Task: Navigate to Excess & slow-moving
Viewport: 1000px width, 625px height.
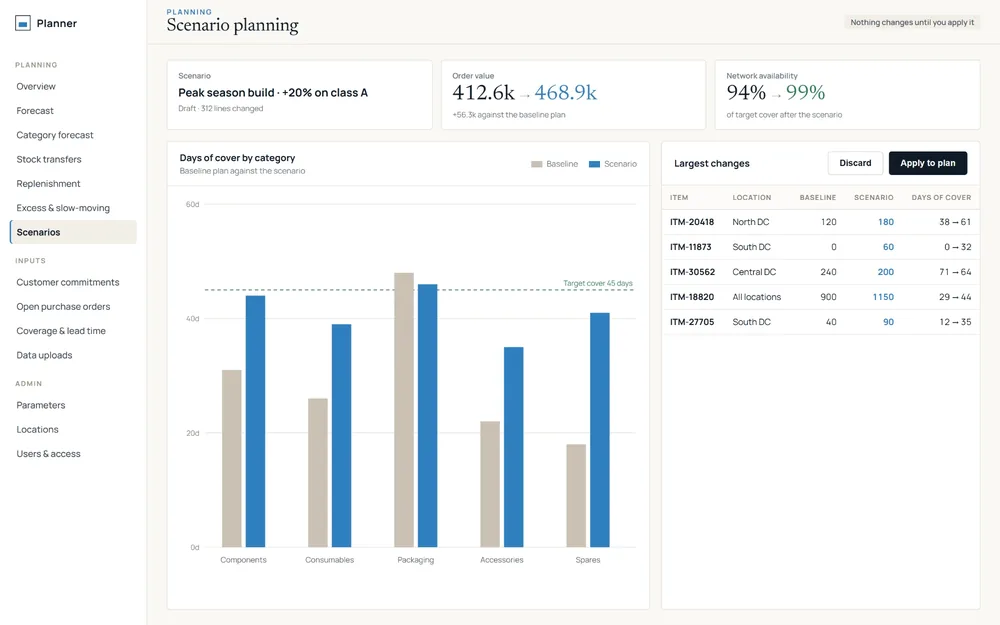Action: point(63,208)
